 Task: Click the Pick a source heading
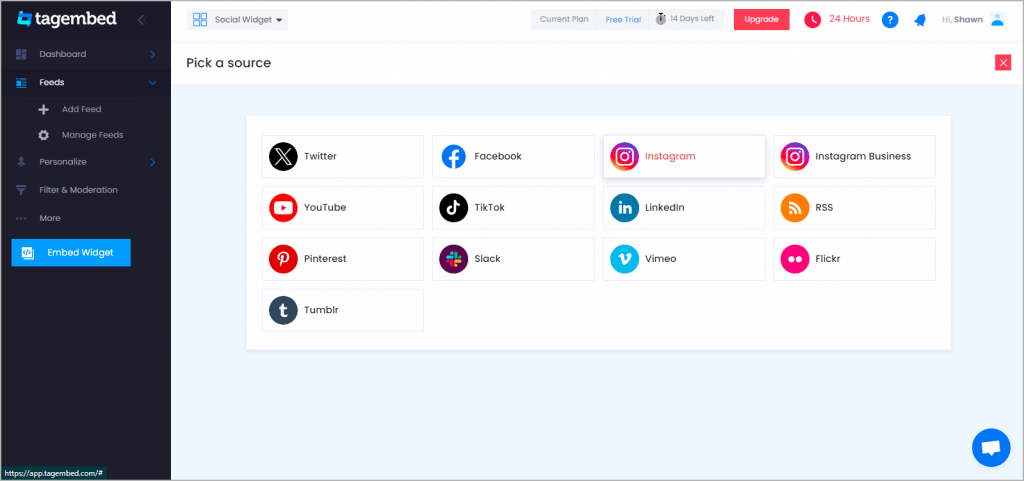coord(229,63)
